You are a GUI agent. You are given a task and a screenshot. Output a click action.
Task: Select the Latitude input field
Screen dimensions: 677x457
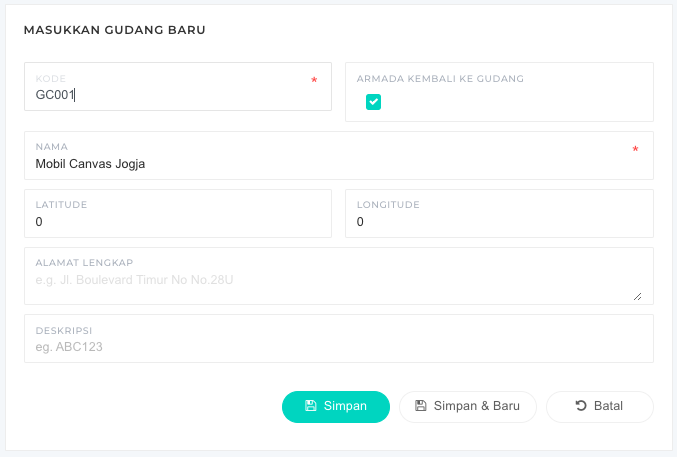(x=177, y=222)
